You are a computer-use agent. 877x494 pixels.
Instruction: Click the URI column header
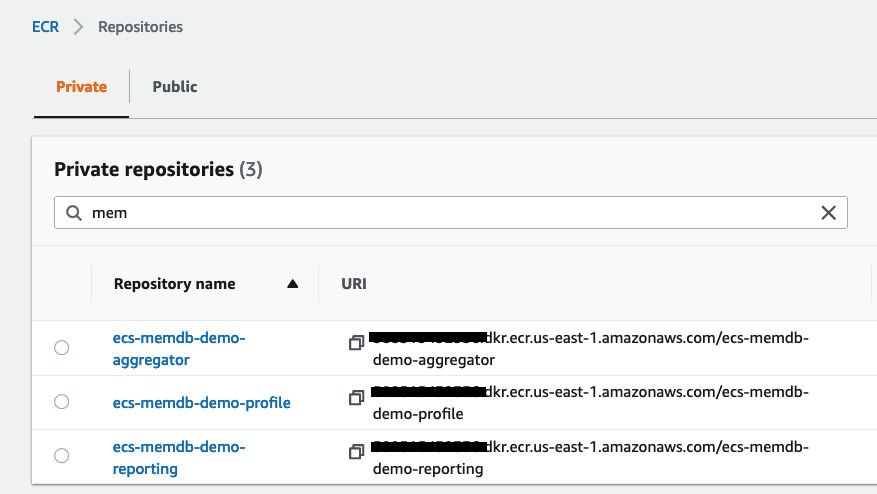[x=354, y=284]
